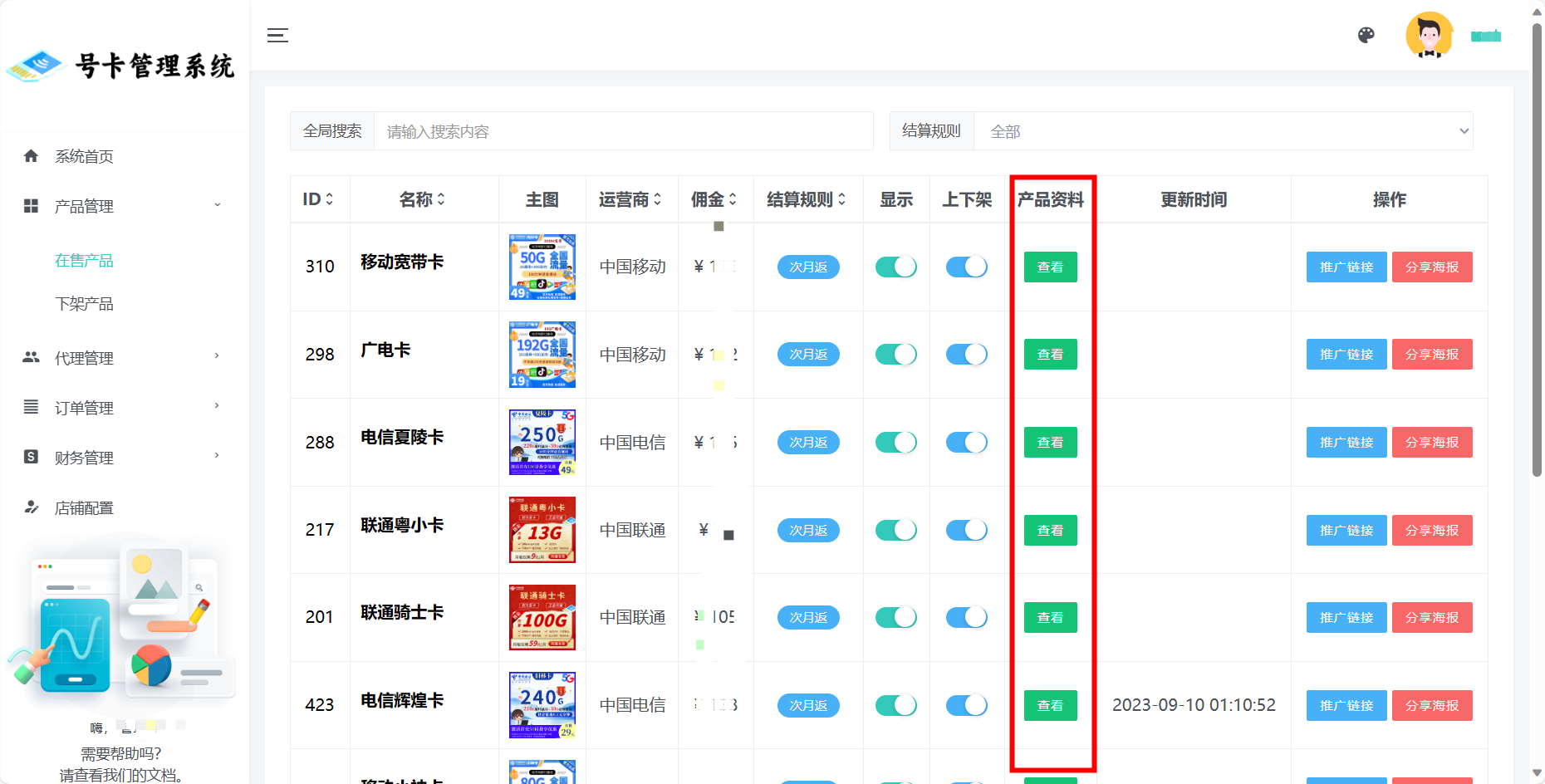The height and width of the screenshot is (784, 1545).
Task: Sort by 运营商 column arrows
Action: [x=657, y=199]
